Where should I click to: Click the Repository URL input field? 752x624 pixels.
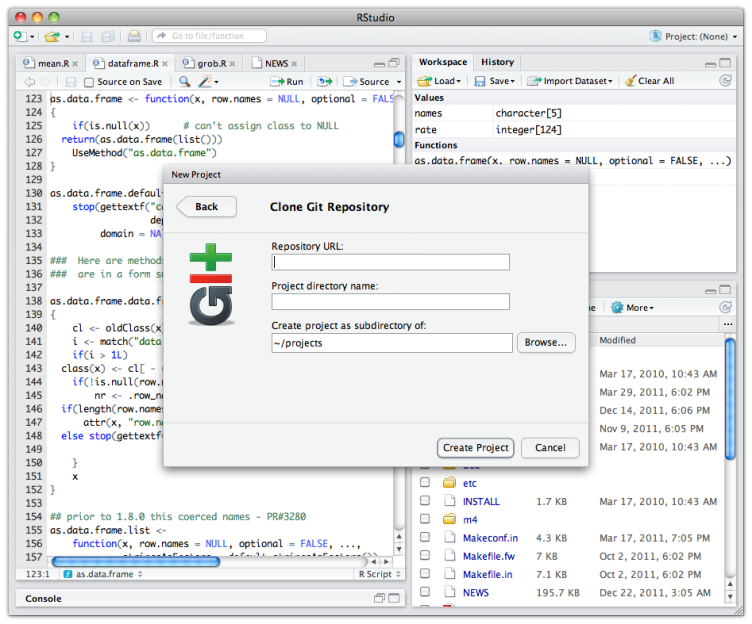pos(390,262)
